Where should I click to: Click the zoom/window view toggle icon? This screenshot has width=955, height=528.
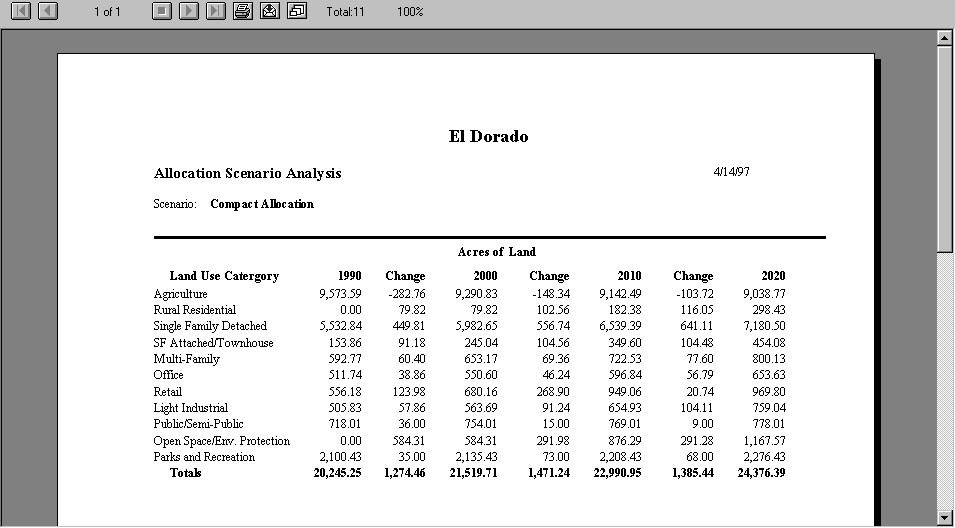[x=297, y=11]
